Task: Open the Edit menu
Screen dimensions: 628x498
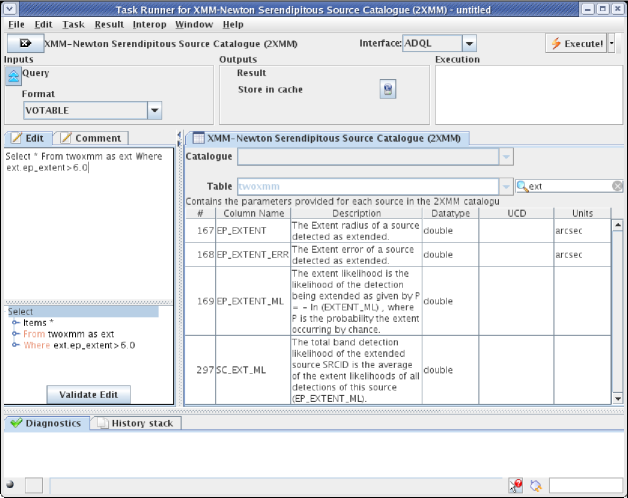Action: tap(43, 24)
